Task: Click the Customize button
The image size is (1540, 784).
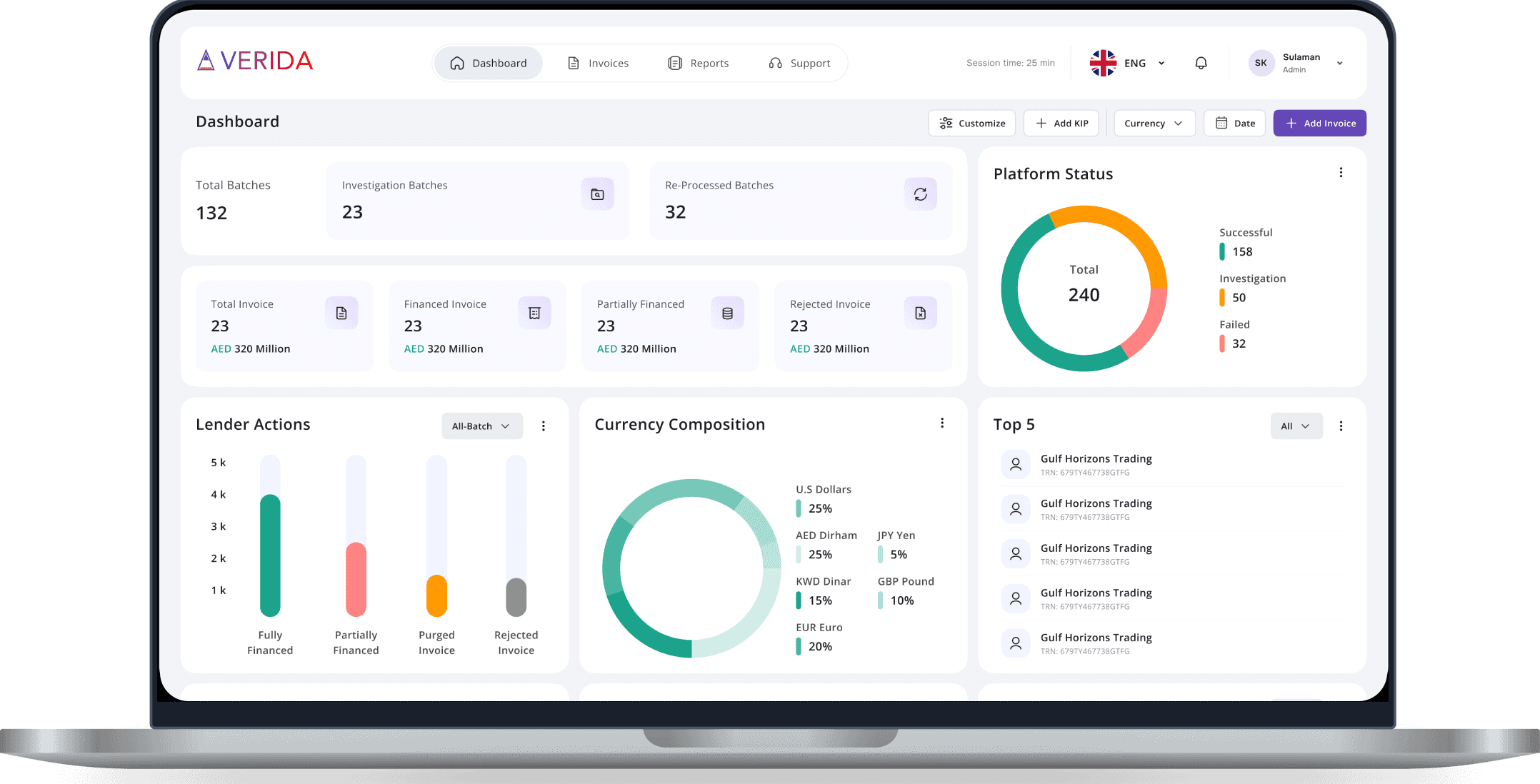Action: 972,124
